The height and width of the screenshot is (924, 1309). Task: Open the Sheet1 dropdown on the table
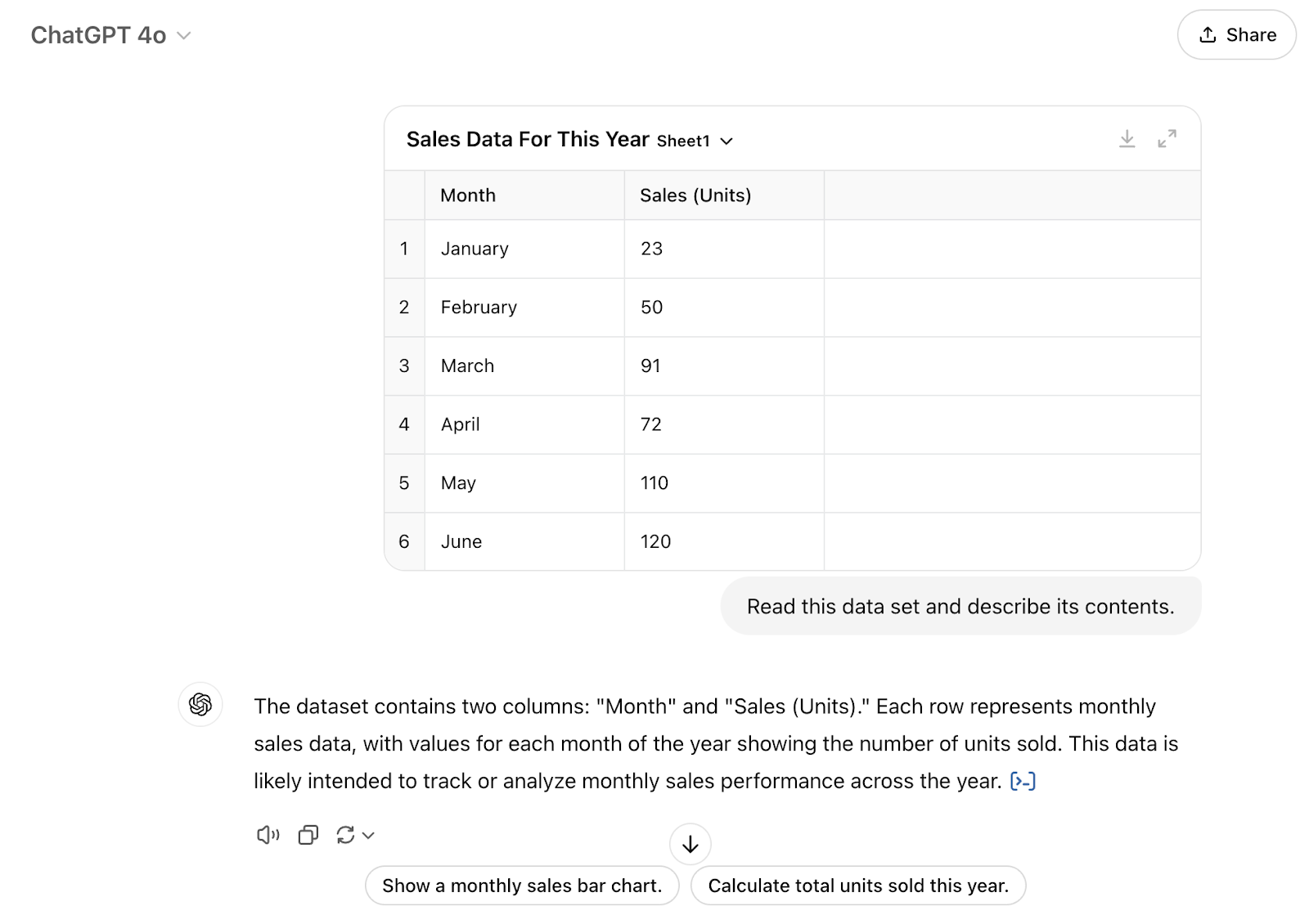[x=727, y=141]
